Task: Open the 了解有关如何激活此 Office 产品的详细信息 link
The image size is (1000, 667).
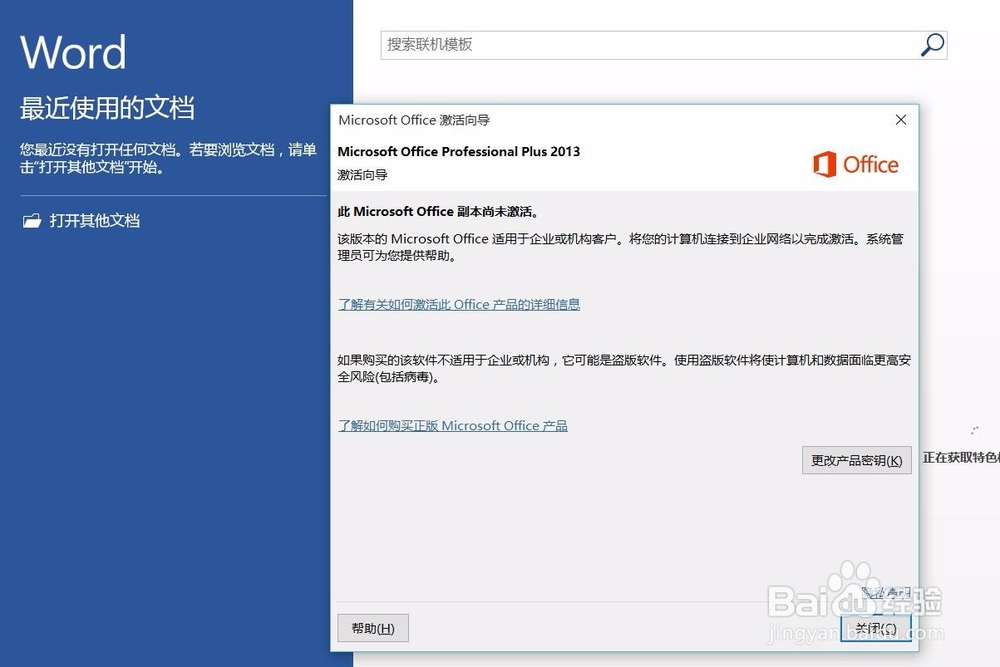Action: click(459, 305)
